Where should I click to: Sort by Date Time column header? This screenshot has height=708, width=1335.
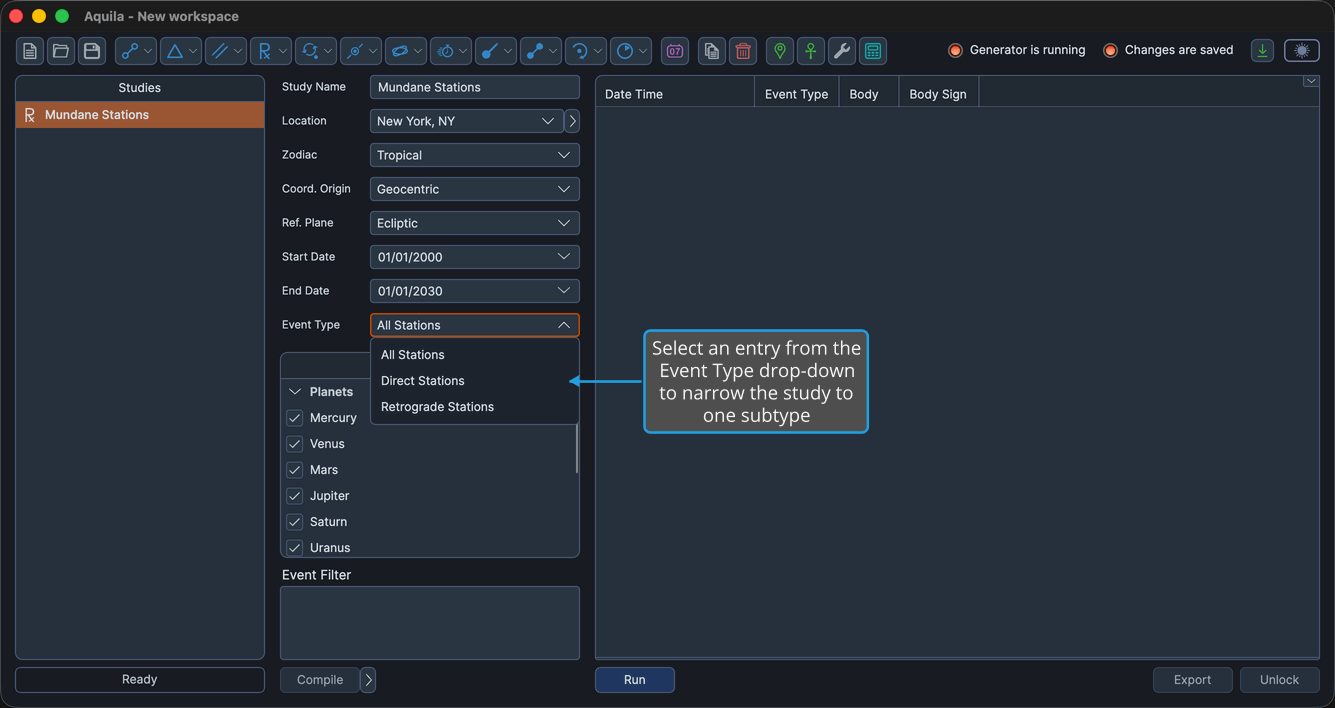coord(675,94)
